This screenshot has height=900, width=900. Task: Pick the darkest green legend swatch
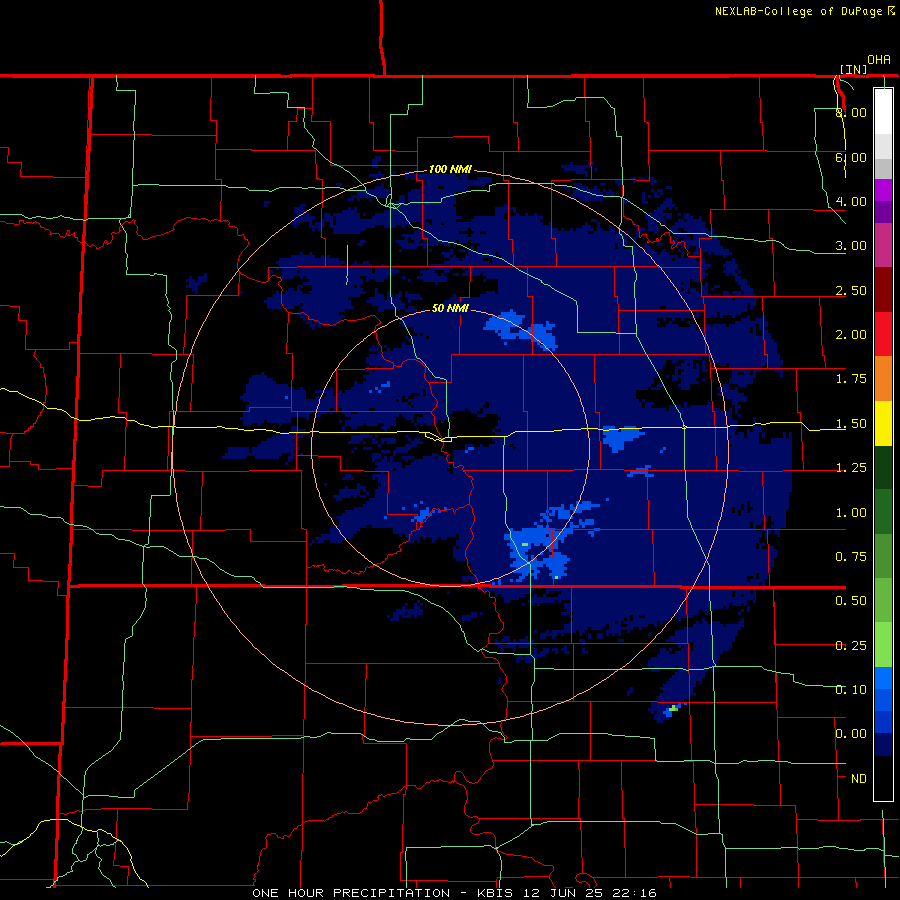(883, 468)
